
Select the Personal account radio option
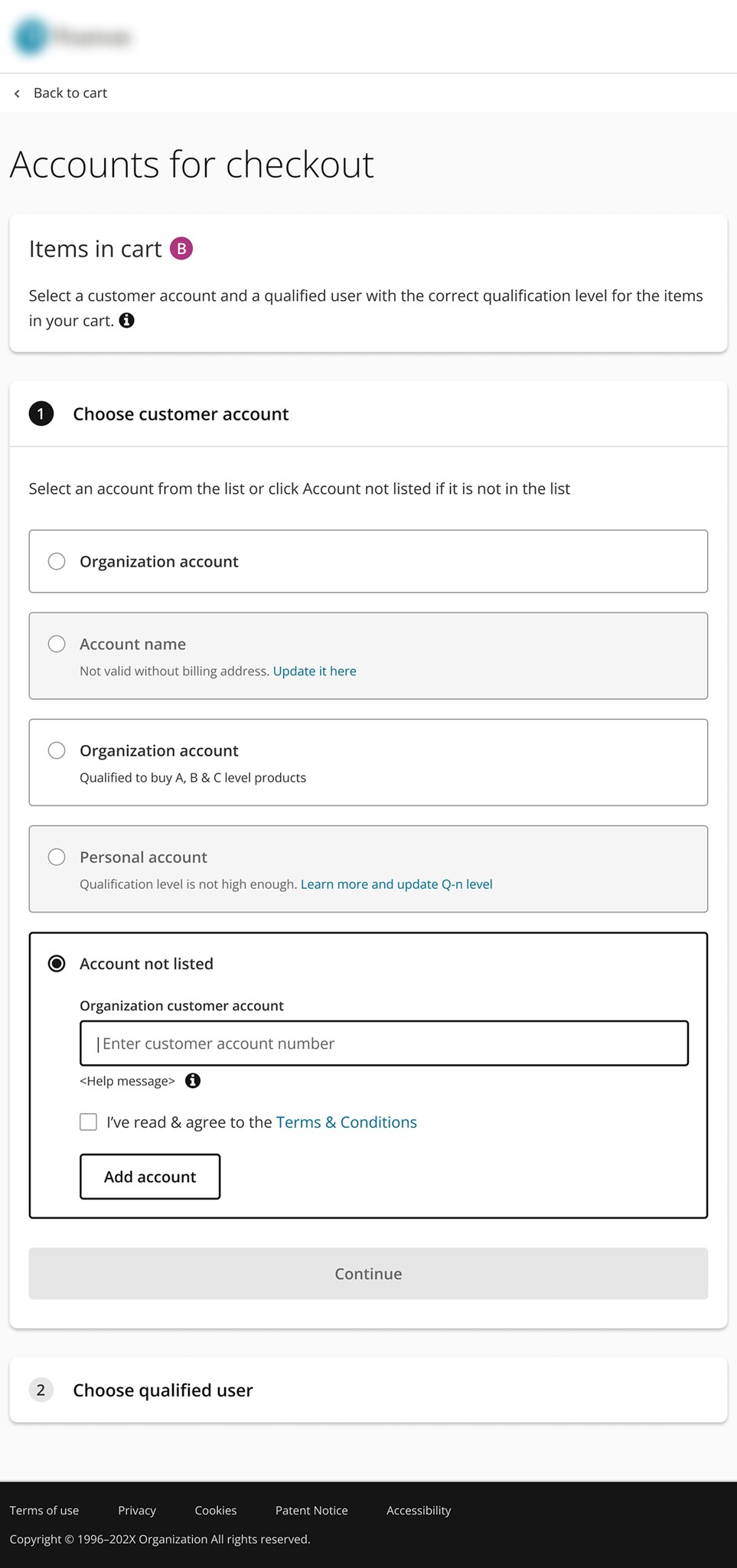57,857
